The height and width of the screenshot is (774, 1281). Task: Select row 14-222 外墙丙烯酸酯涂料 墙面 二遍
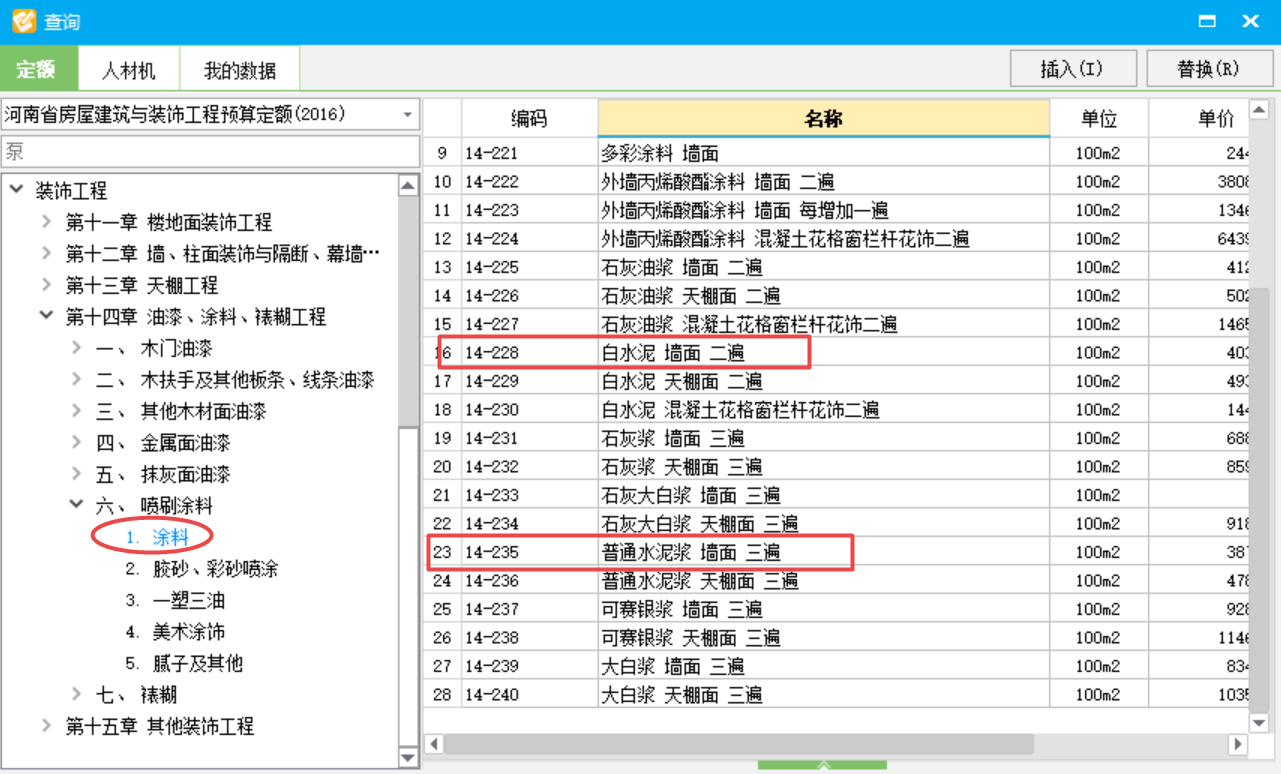pyautogui.click(x=837, y=182)
